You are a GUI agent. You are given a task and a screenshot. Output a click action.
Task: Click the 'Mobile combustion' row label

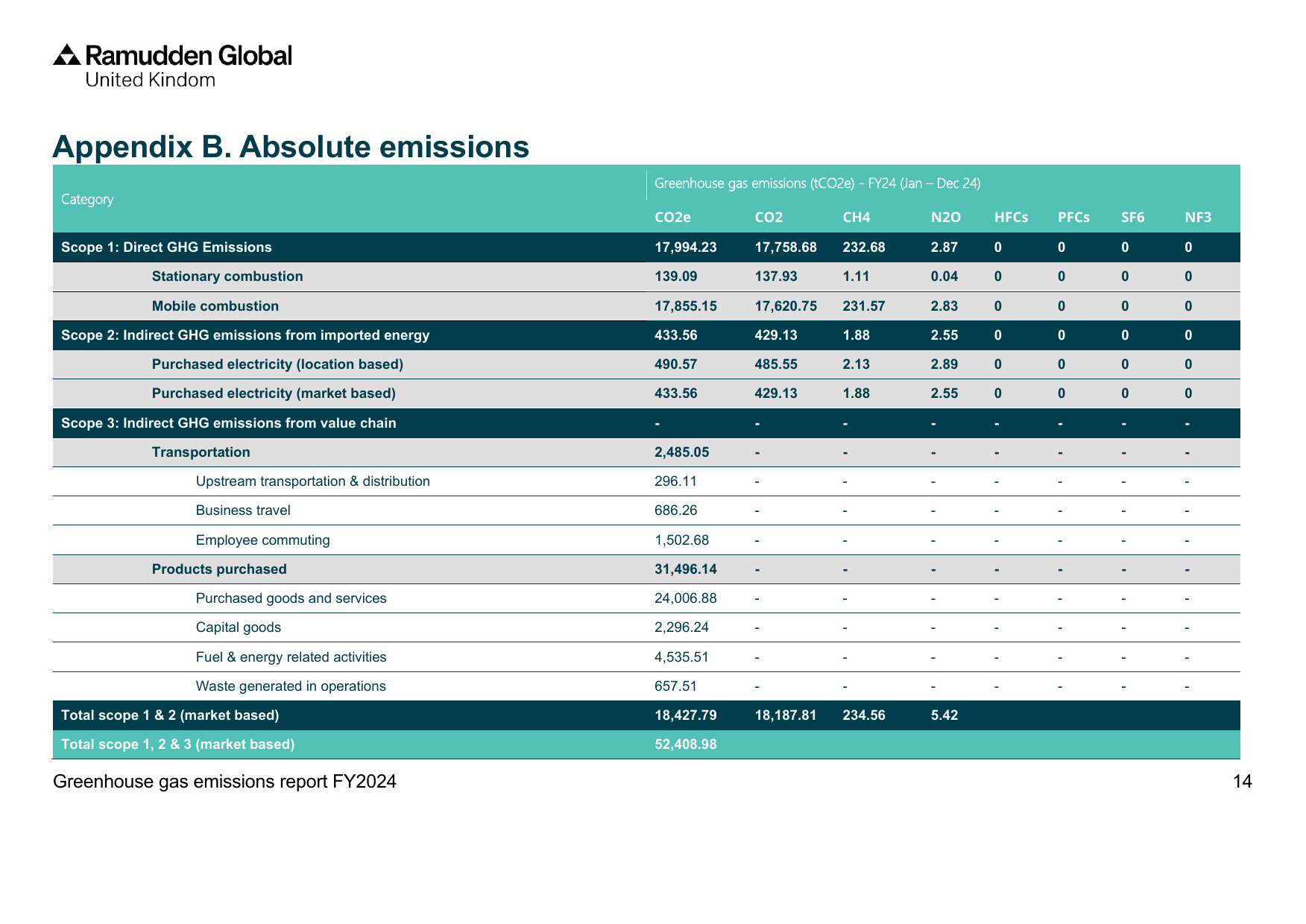(x=215, y=306)
